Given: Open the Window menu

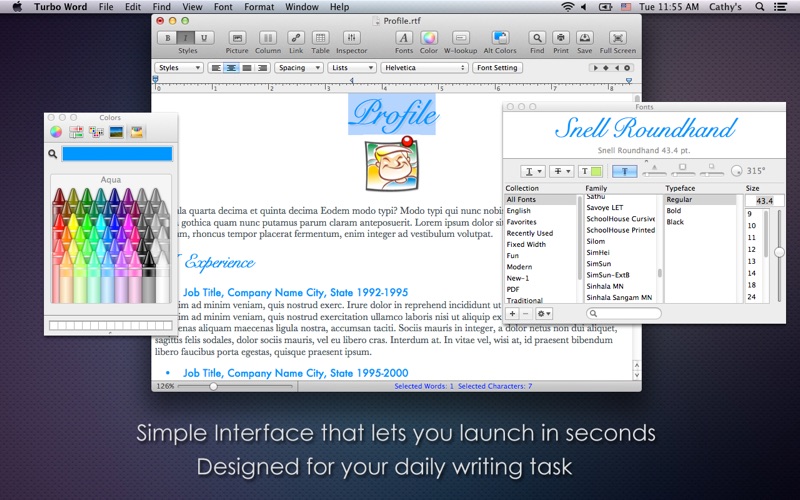Looking at the screenshot, I should tap(302, 7).
